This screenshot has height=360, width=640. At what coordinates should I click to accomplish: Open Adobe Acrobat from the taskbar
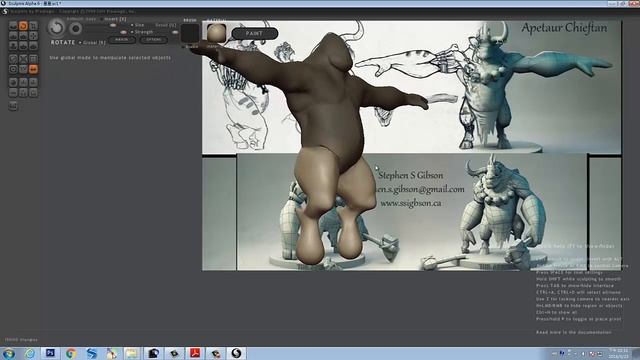click(195, 353)
